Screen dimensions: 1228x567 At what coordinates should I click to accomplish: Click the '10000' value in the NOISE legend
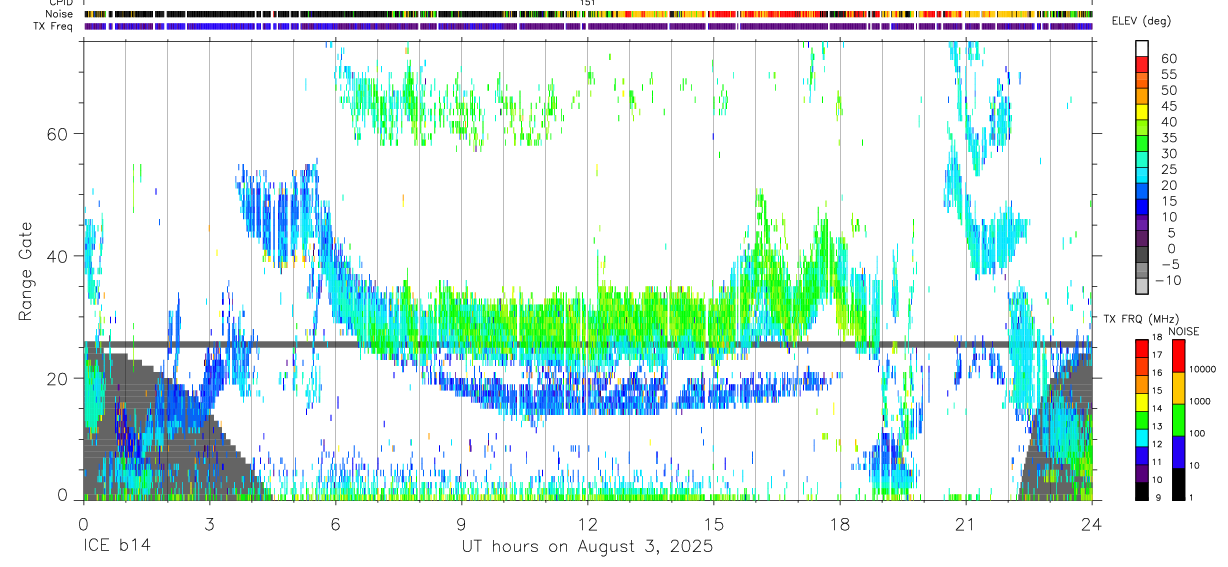coord(1202,370)
